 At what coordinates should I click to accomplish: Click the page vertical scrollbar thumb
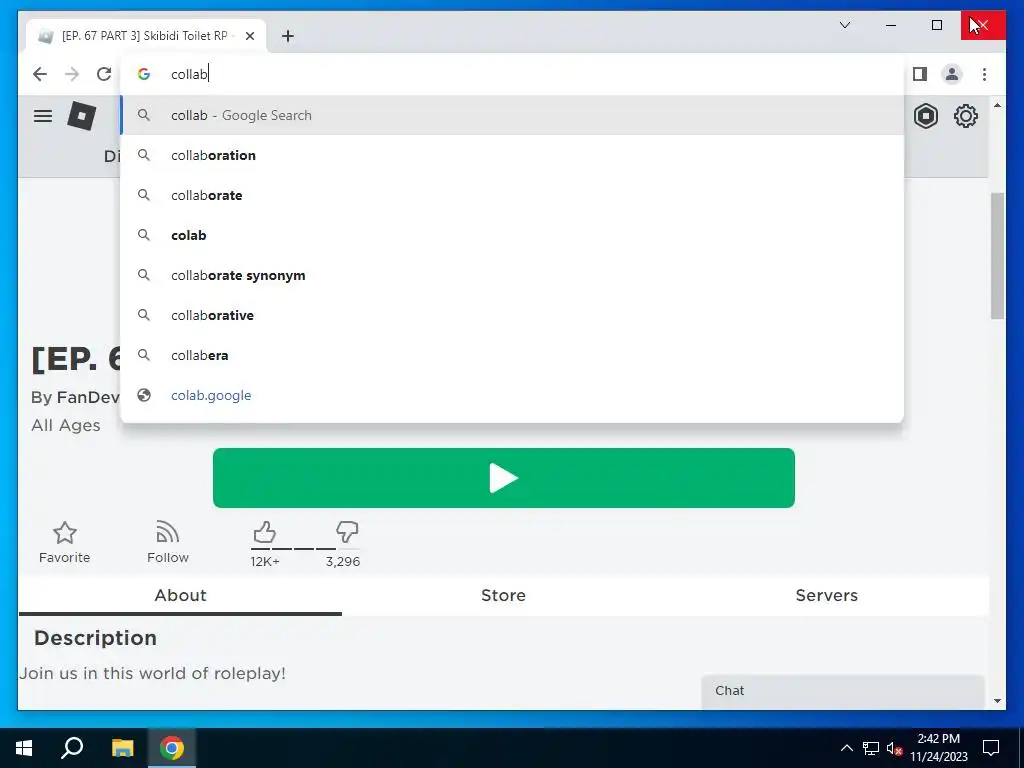click(997, 256)
